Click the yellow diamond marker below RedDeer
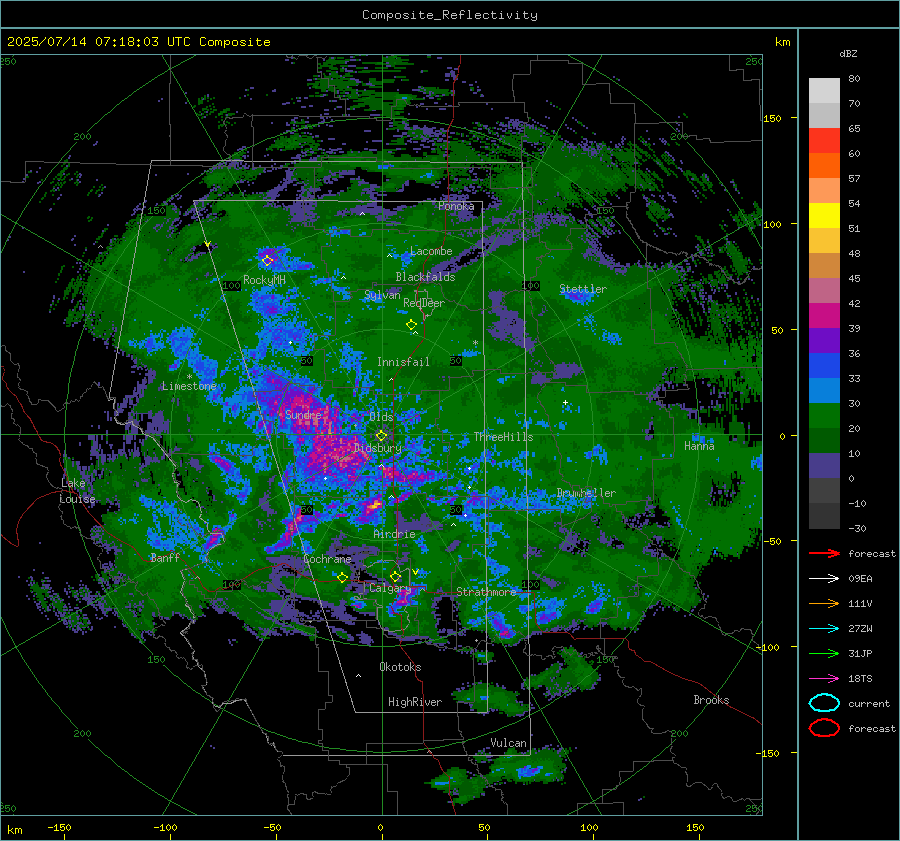The width and height of the screenshot is (900, 841). 411,325
